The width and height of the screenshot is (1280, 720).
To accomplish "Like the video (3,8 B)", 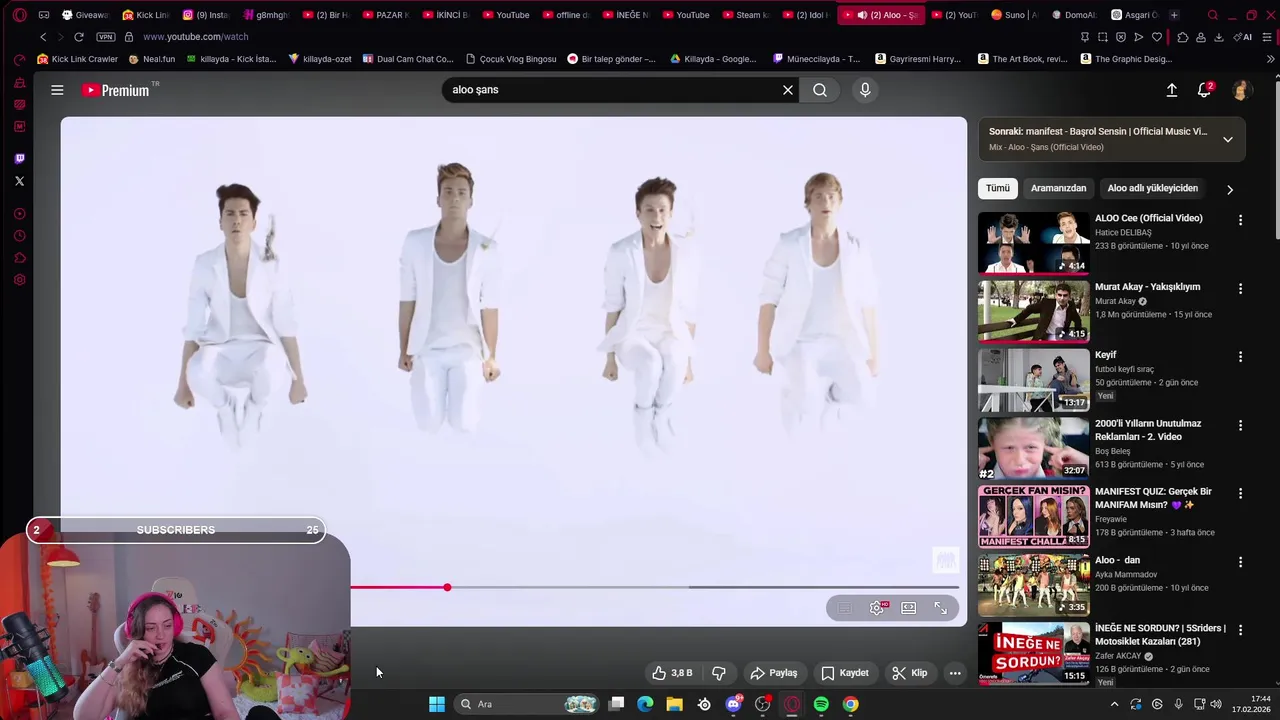I will [x=672, y=673].
